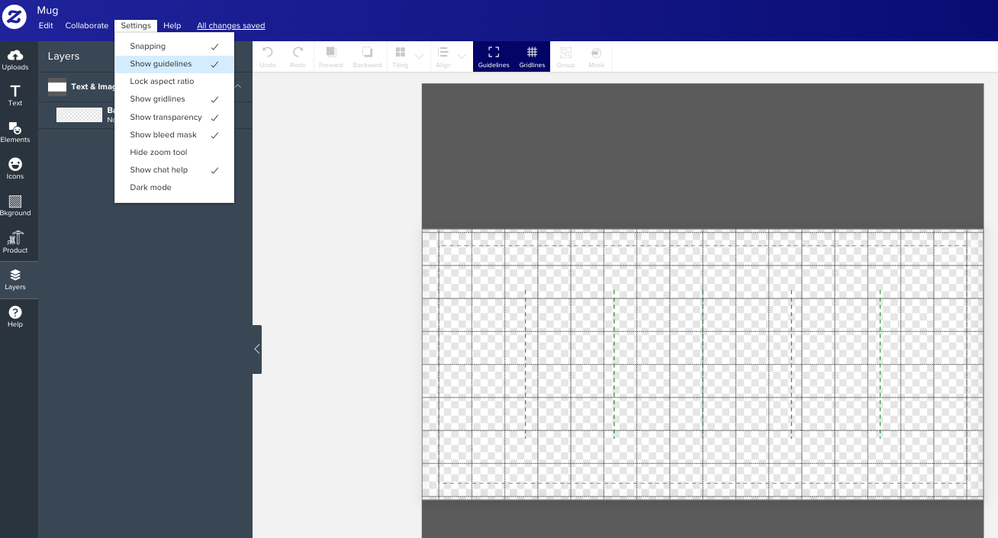Toggle Guidelines button in toolbar
This screenshot has width=998, height=538.
tap(493, 56)
